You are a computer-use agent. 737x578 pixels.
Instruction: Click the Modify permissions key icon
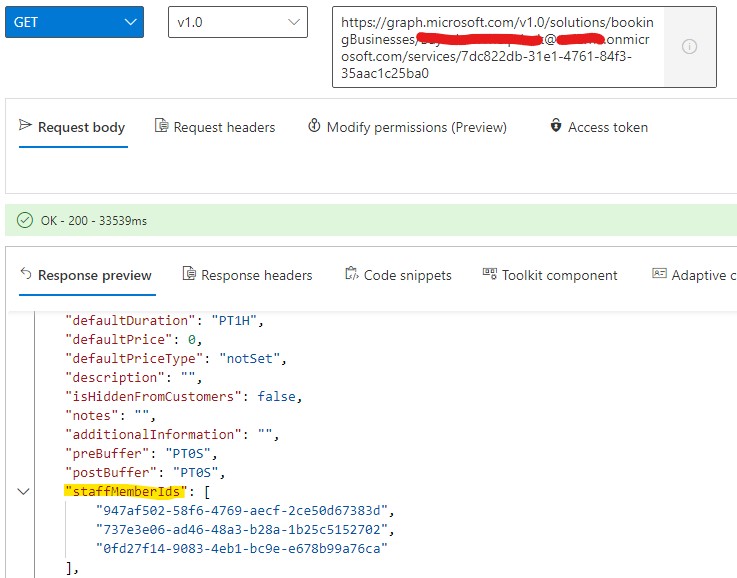pyautogui.click(x=314, y=125)
